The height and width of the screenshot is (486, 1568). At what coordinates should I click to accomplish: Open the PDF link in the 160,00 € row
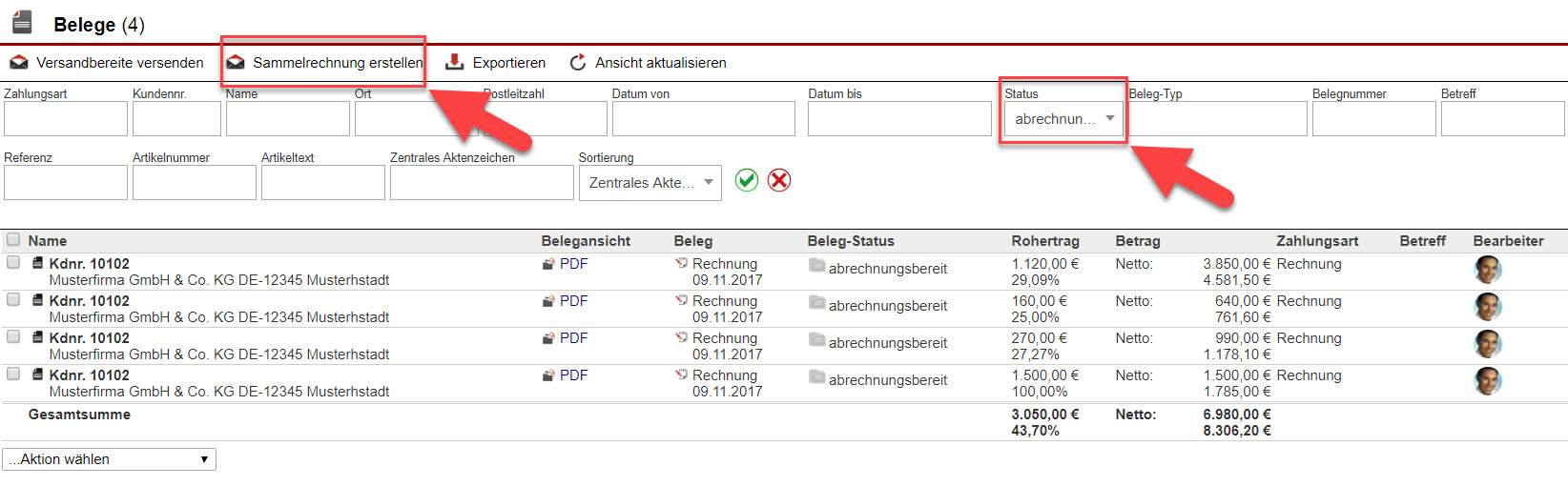click(573, 301)
